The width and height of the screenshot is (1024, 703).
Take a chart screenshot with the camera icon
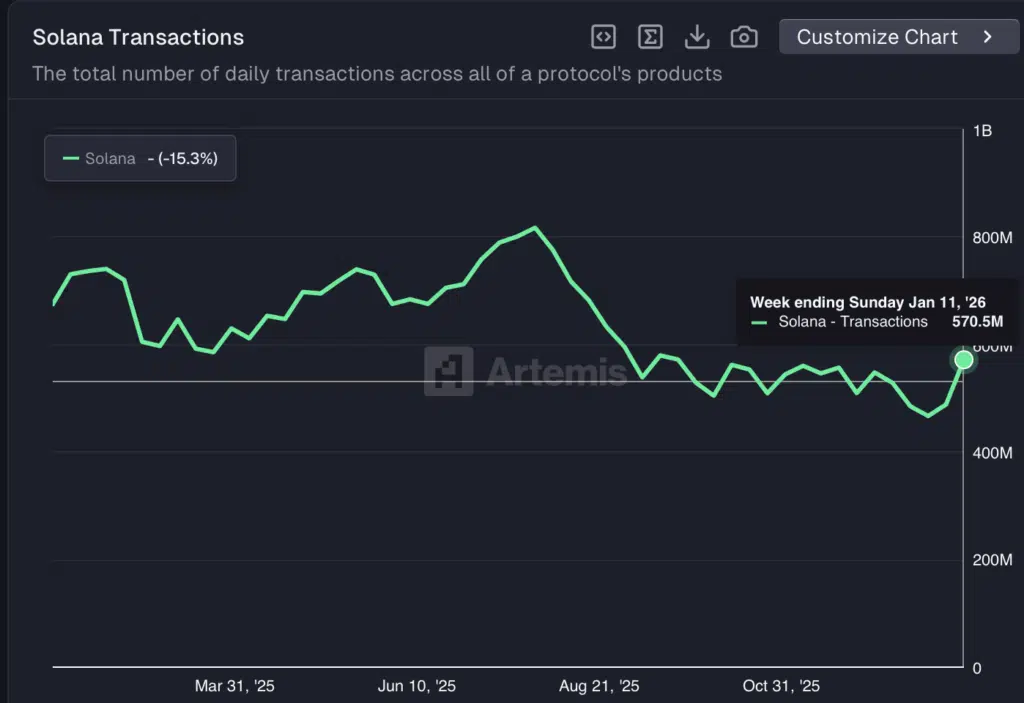coord(744,36)
